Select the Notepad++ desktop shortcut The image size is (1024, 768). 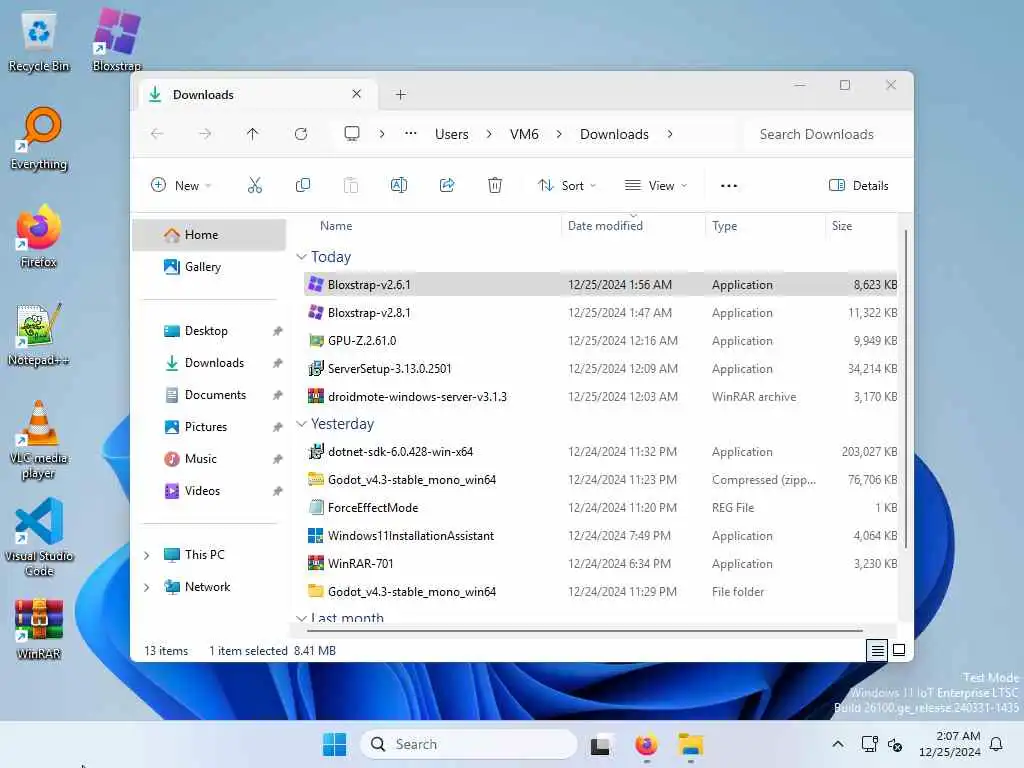tap(39, 334)
